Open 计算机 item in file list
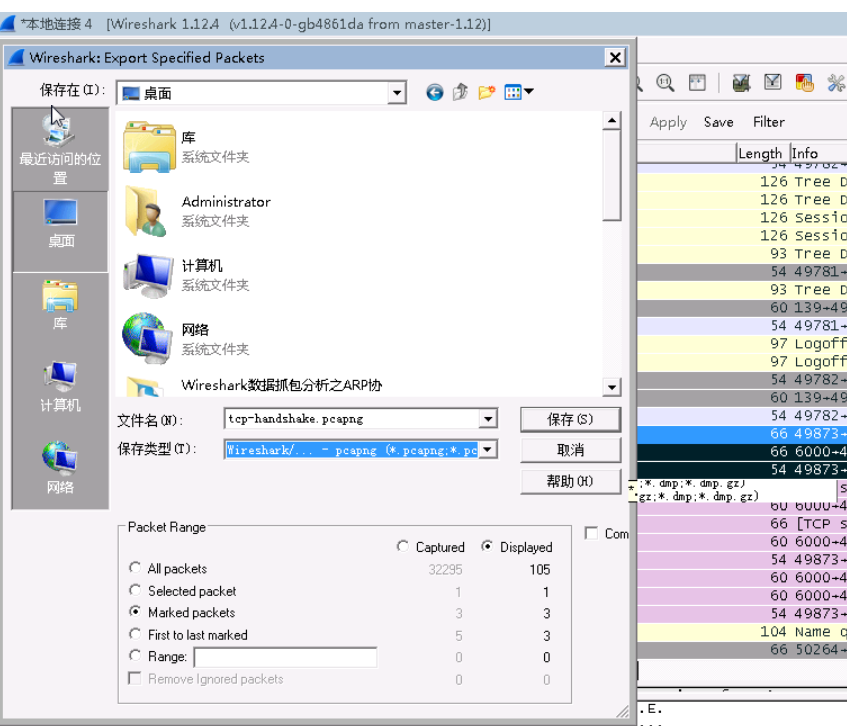This screenshot has width=847, height=726. (x=186, y=275)
